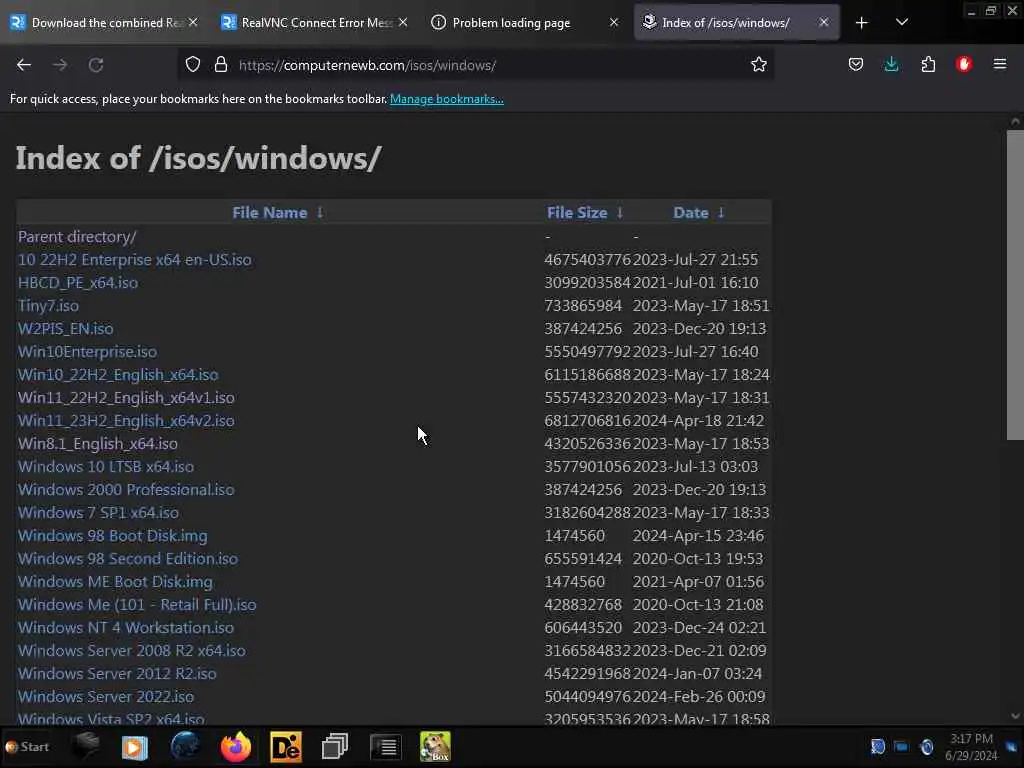
Task: Switch to 'Problem loading page' tab
Action: pyautogui.click(x=524, y=22)
